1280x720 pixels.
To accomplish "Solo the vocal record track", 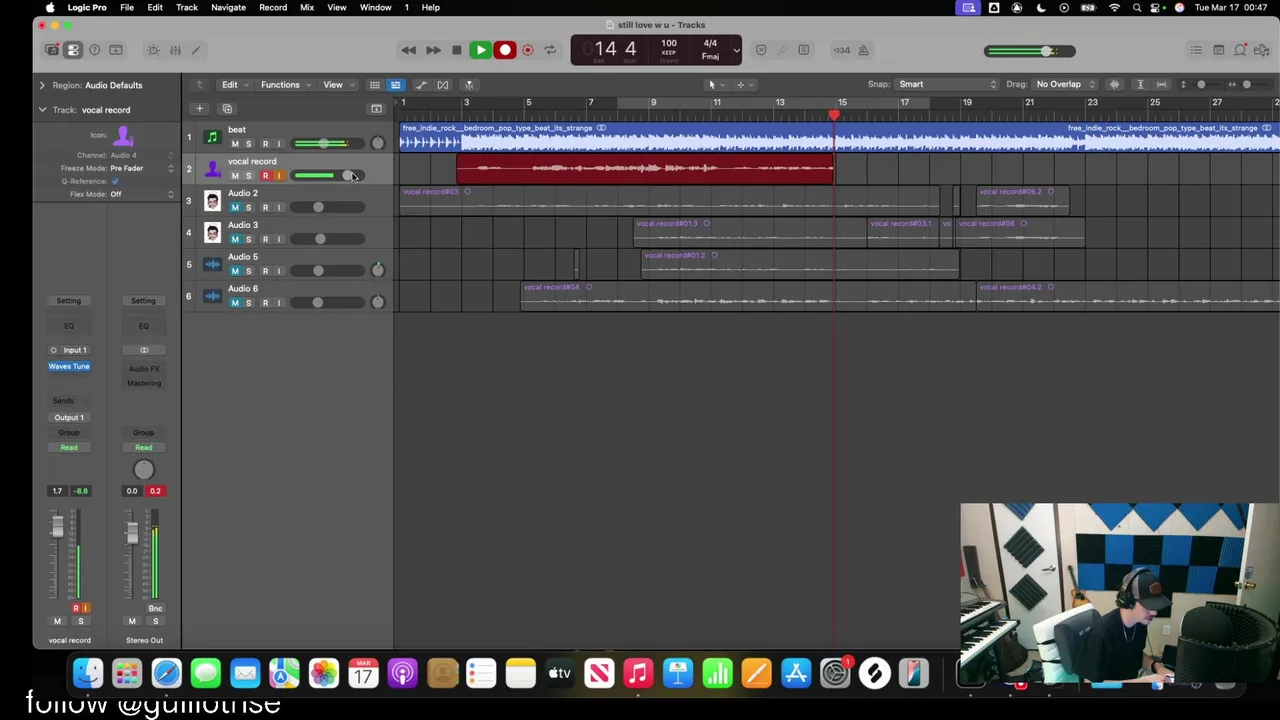I will pyautogui.click(x=249, y=176).
